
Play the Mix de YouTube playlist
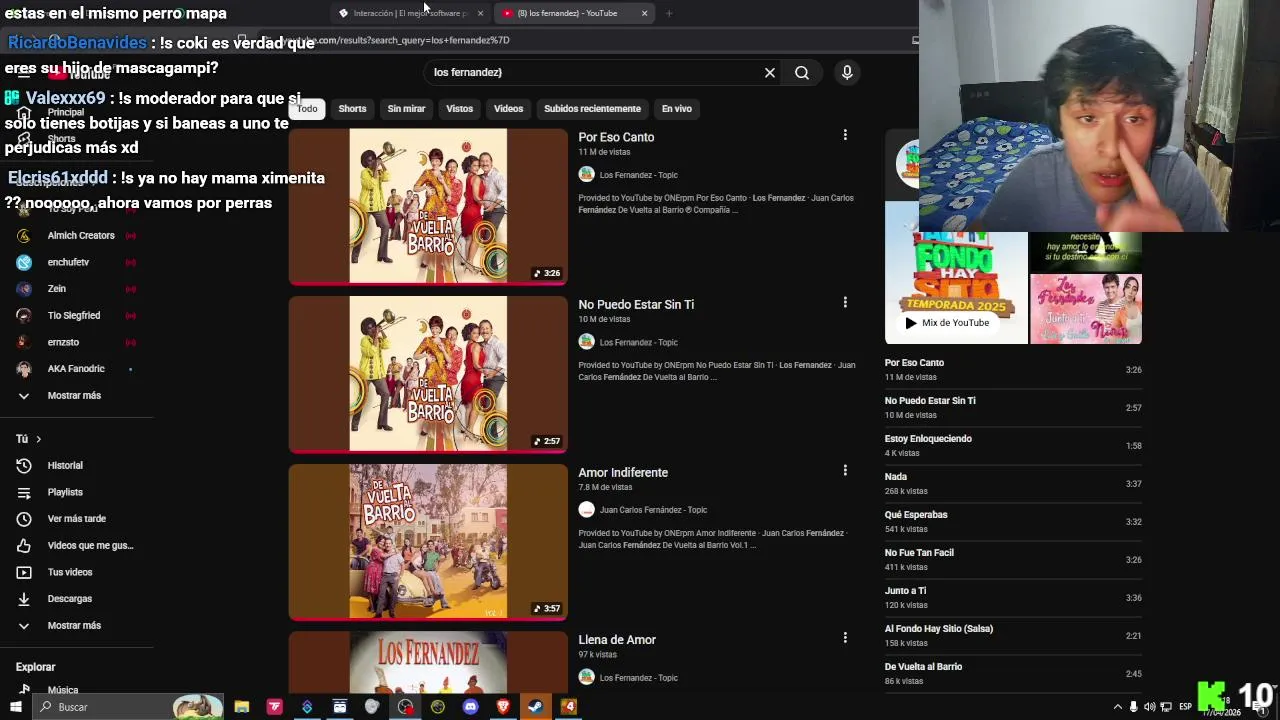click(x=947, y=322)
